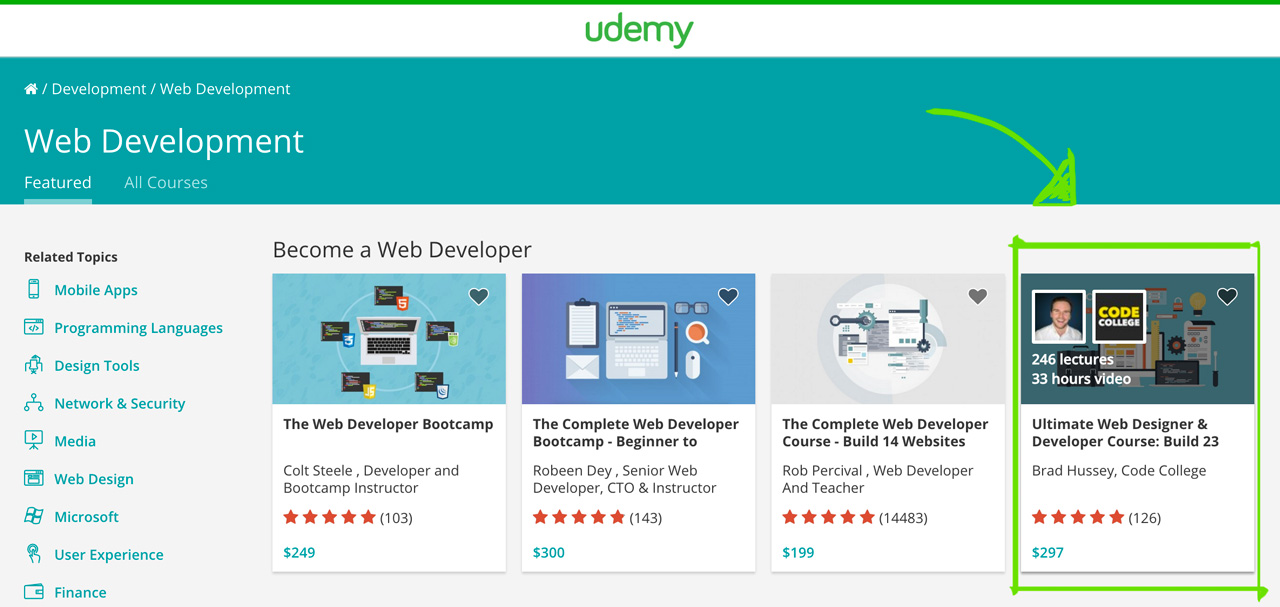
Task: Wishlist The Web Developer Bootcamp heart
Action: coord(479,296)
